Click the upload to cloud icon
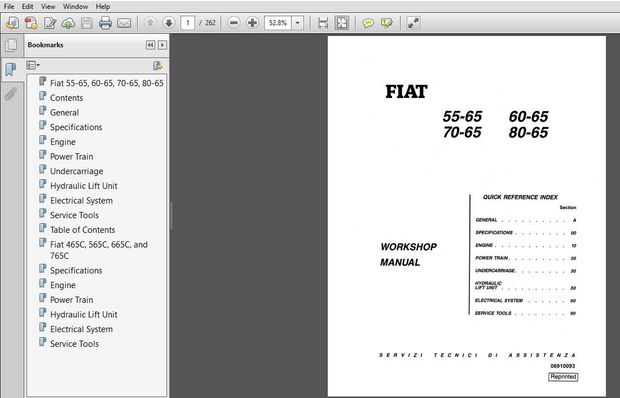This screenshot has width=620, height=398. pyautogui.click(x=68, y=23)
